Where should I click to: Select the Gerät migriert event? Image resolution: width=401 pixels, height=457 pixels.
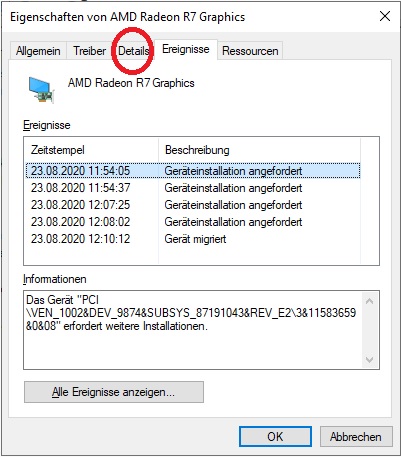(193, 239)
